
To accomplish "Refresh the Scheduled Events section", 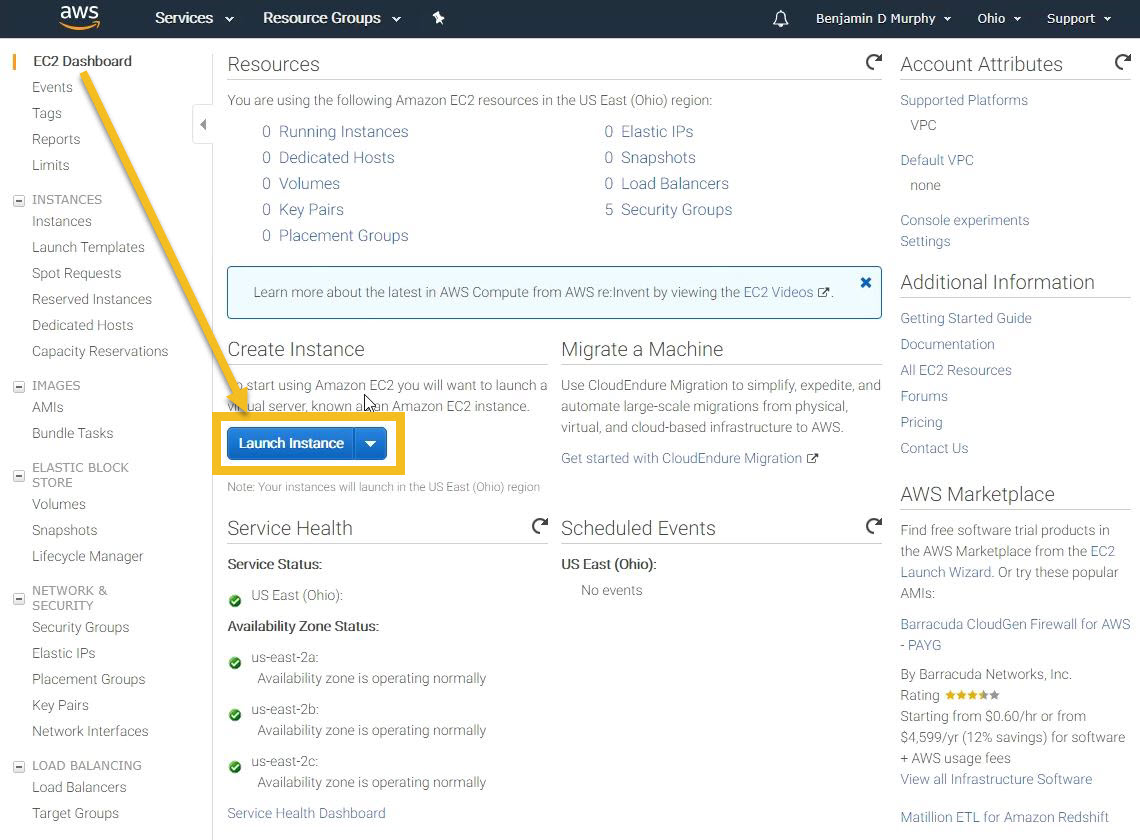I will [x=874, y=526].
